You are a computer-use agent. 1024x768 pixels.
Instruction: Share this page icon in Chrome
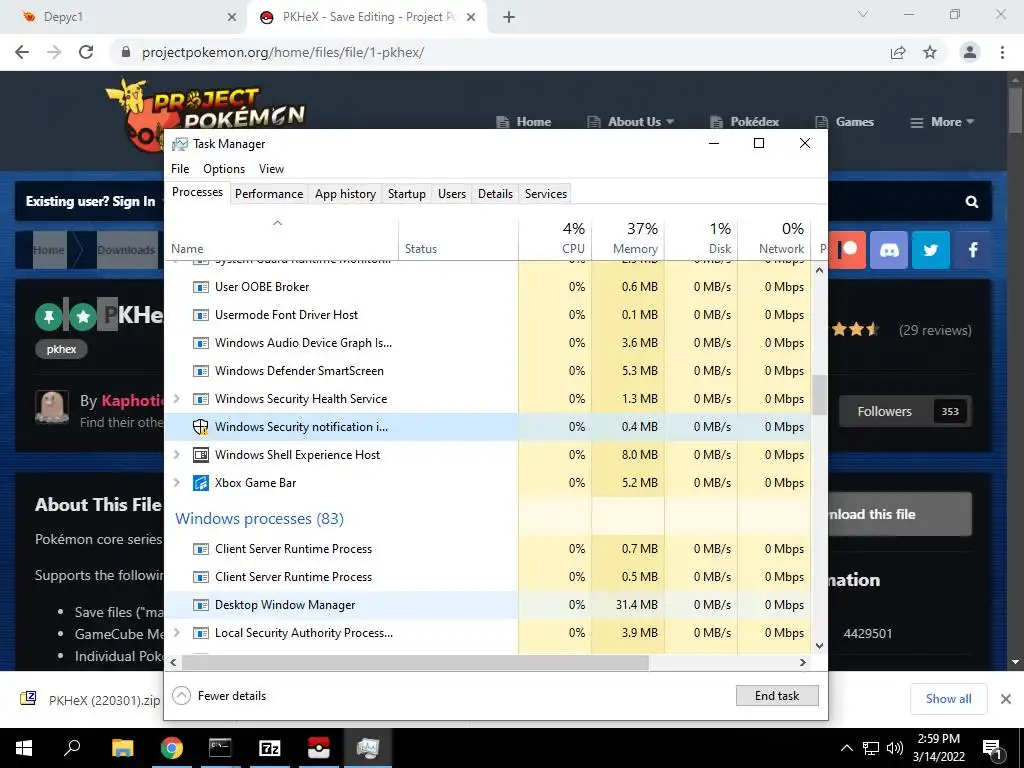pos(898,52)
